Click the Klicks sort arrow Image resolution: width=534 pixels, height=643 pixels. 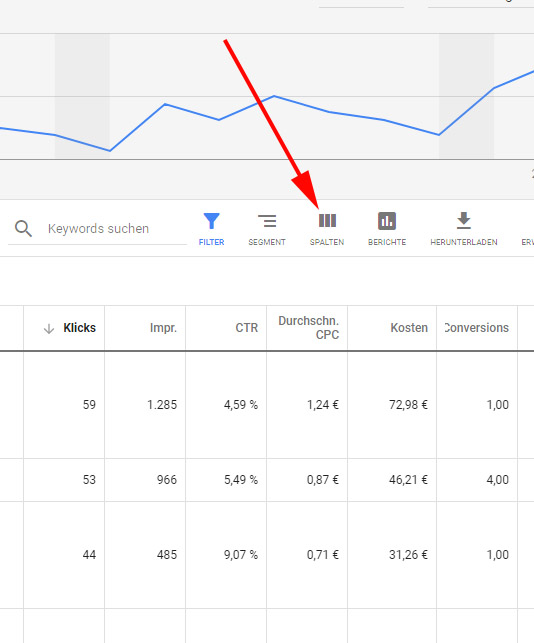click(49, 328)
